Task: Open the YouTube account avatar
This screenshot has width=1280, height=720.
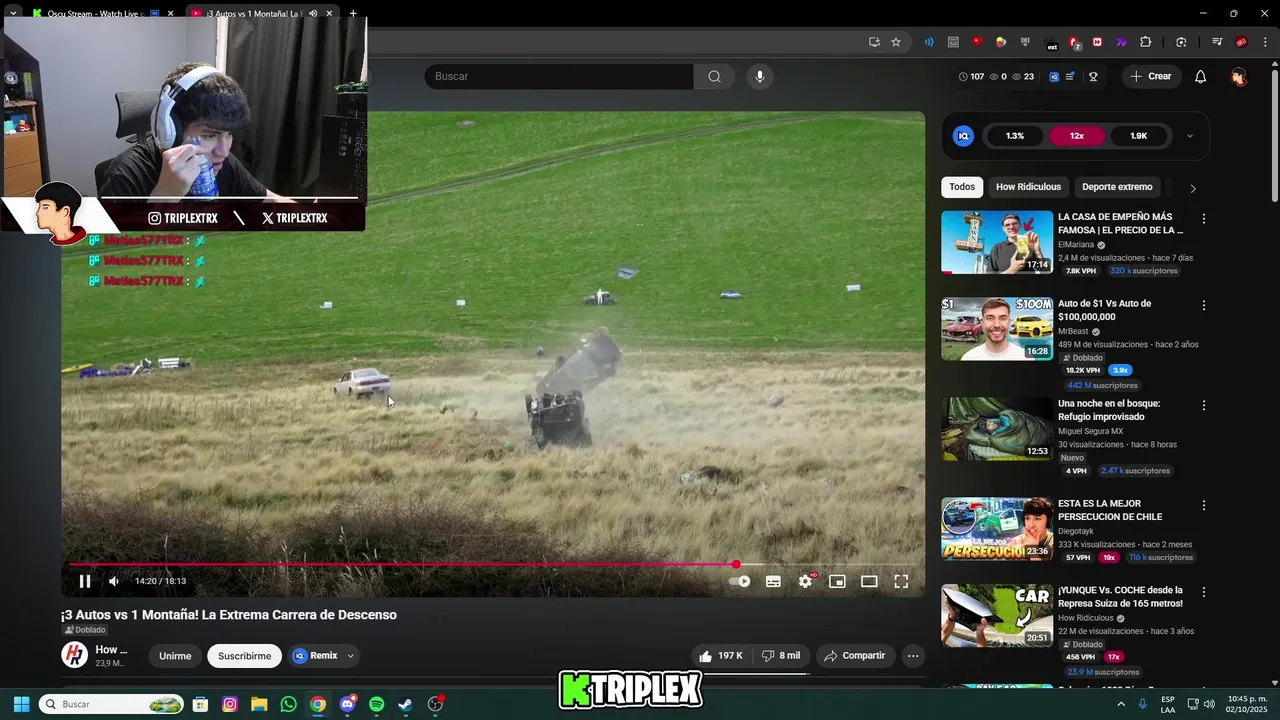Action: tap(1239, 77)
